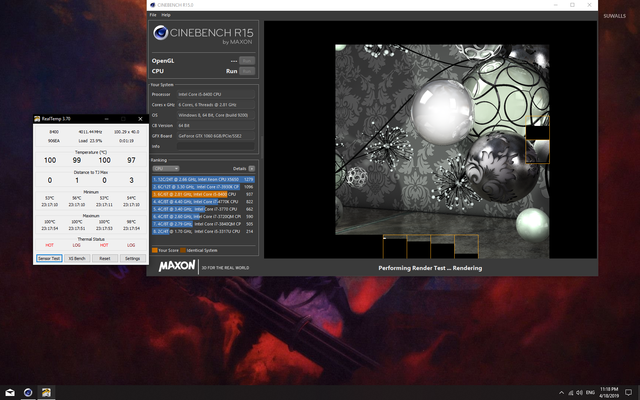Minimize the RealTemp window
640x400 pixels.
106,119
